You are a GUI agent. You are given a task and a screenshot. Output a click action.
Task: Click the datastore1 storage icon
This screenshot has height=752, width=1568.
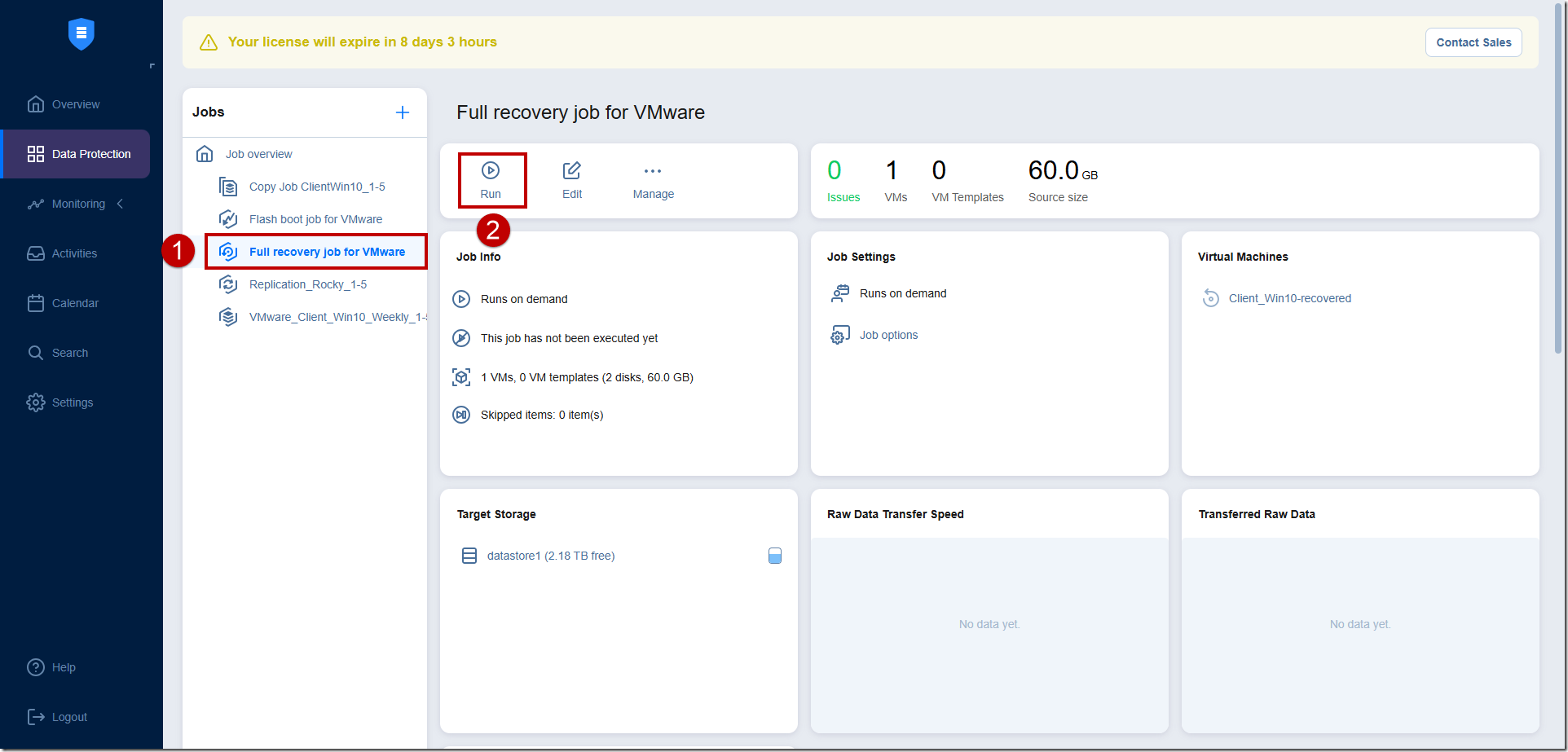click(469, 556)
